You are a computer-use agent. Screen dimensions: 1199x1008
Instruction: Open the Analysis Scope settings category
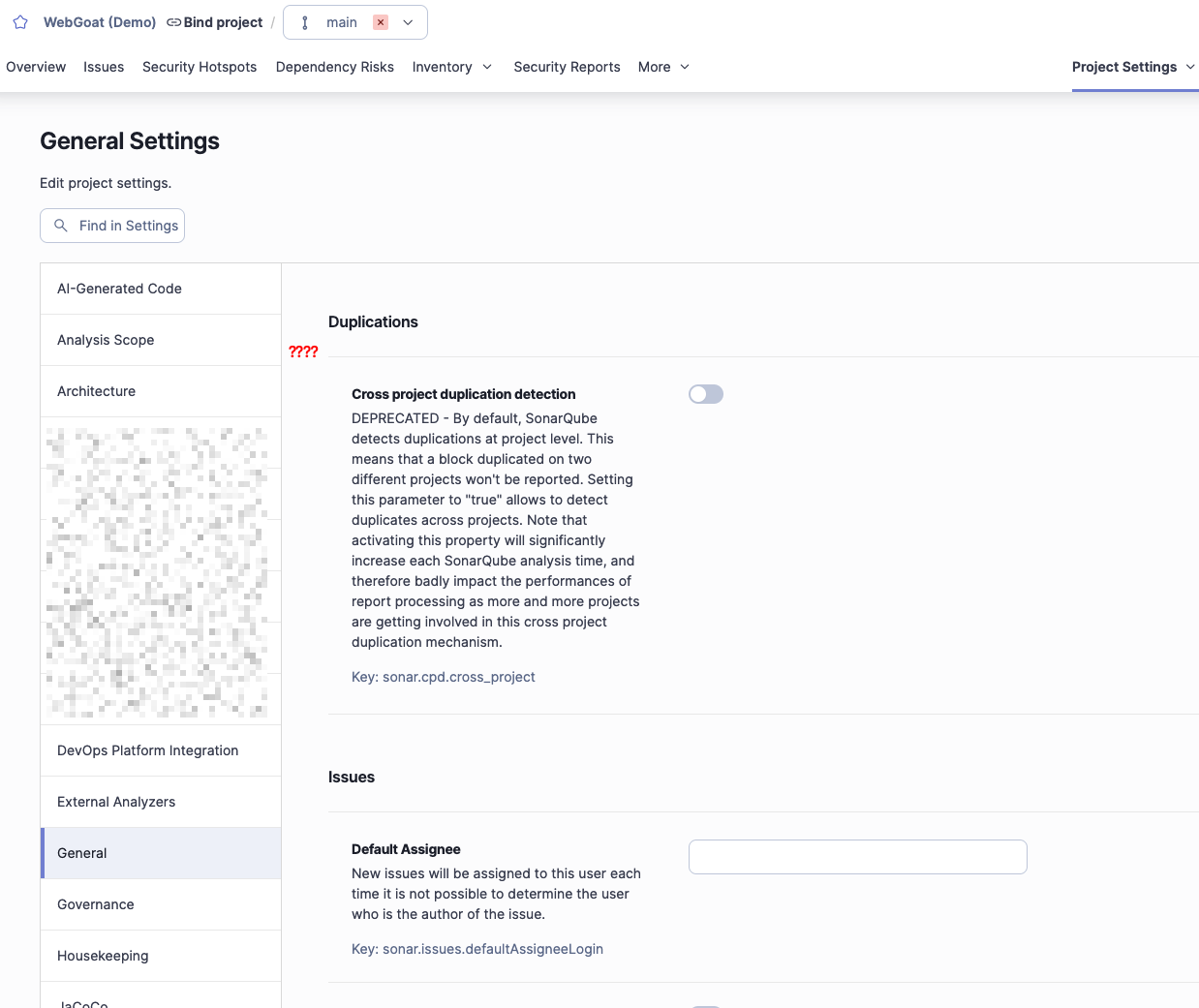(106, 340)
